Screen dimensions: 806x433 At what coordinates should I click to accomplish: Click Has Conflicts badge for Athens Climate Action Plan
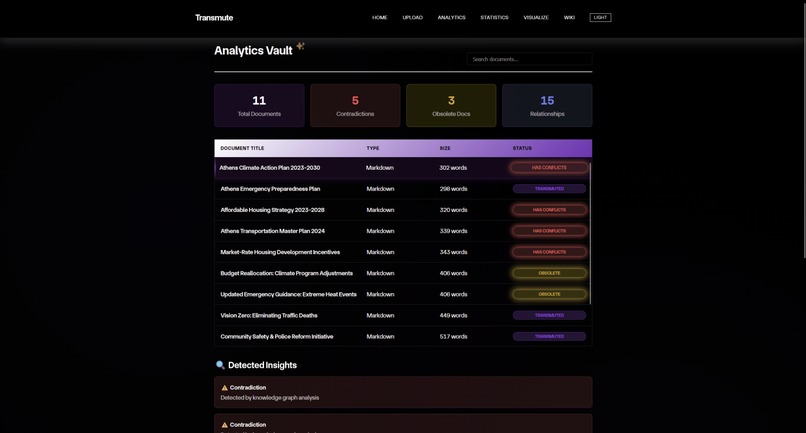tap(549, 168)
